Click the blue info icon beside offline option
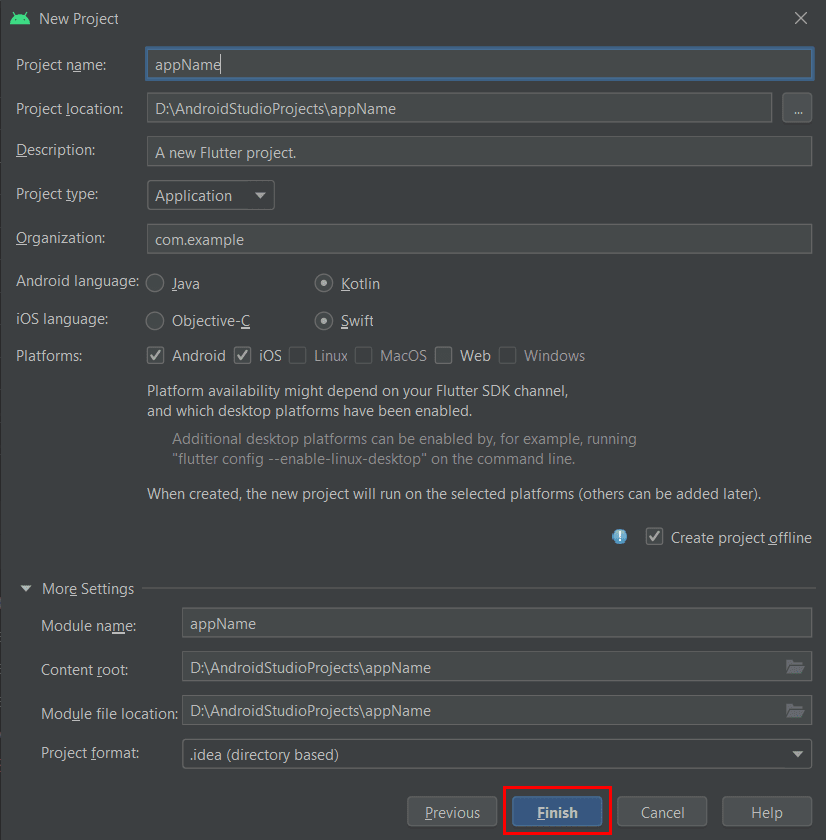The height and width of the screenshot is (840, 826). click(620, 536)
